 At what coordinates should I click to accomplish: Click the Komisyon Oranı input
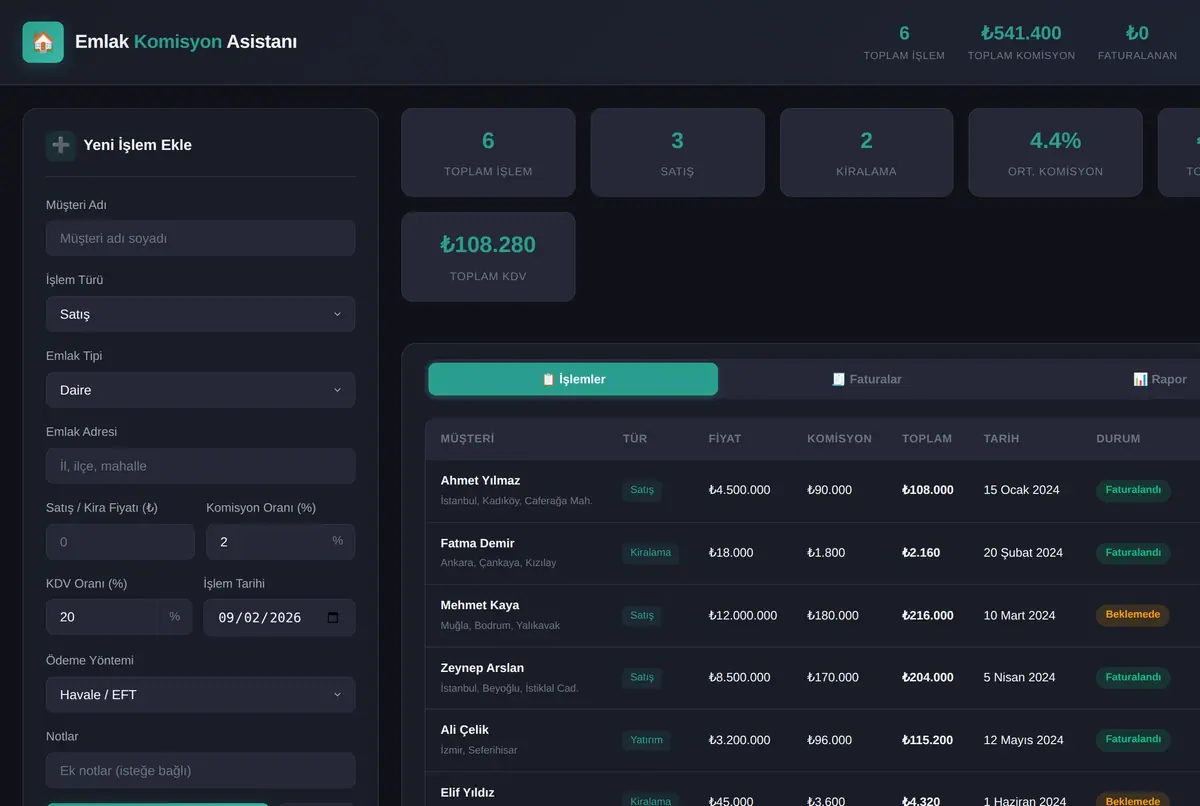coord(280,542)
